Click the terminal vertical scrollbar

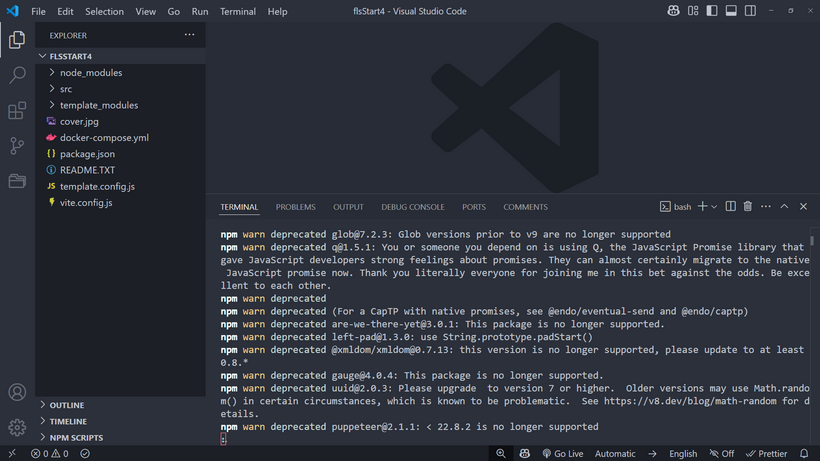click(811, 241)
